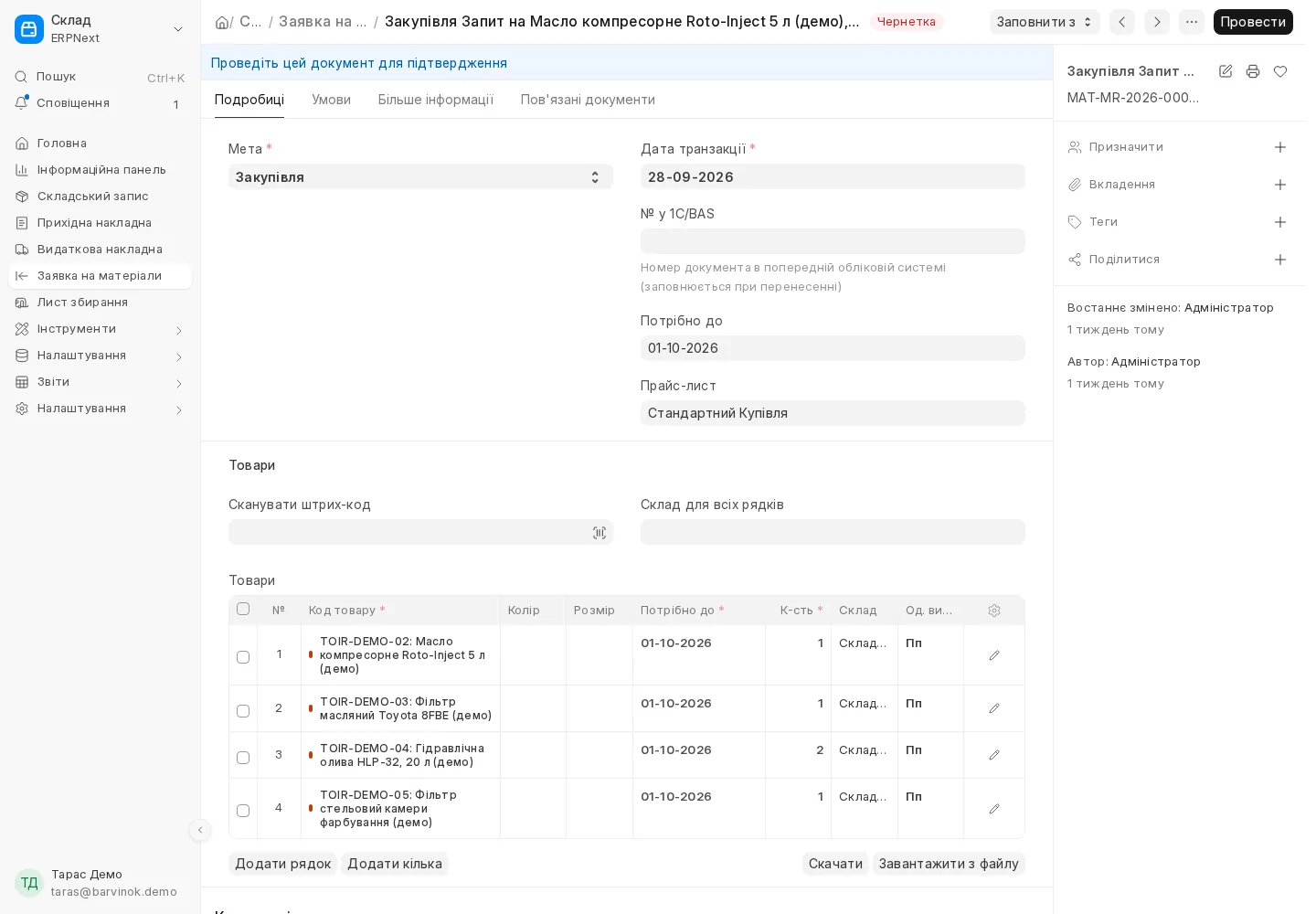The width and height of the screenshot is (1316, 914).
Task: Open the Мета dropdown
Action: tap(420, 177)
